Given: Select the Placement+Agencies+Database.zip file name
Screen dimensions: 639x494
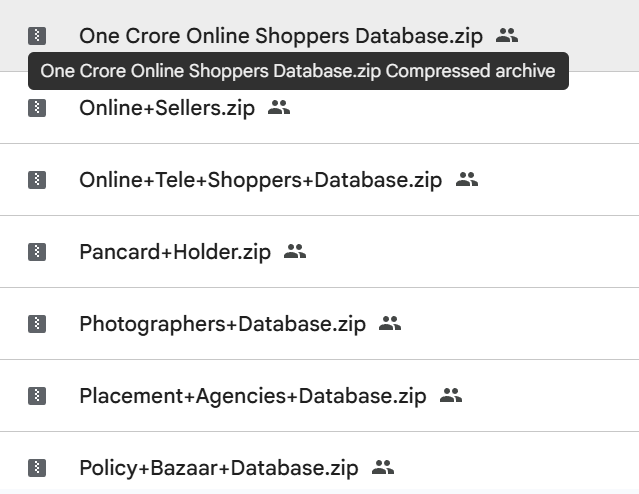Looking at the screenshot, I should (x=253, y=396).
